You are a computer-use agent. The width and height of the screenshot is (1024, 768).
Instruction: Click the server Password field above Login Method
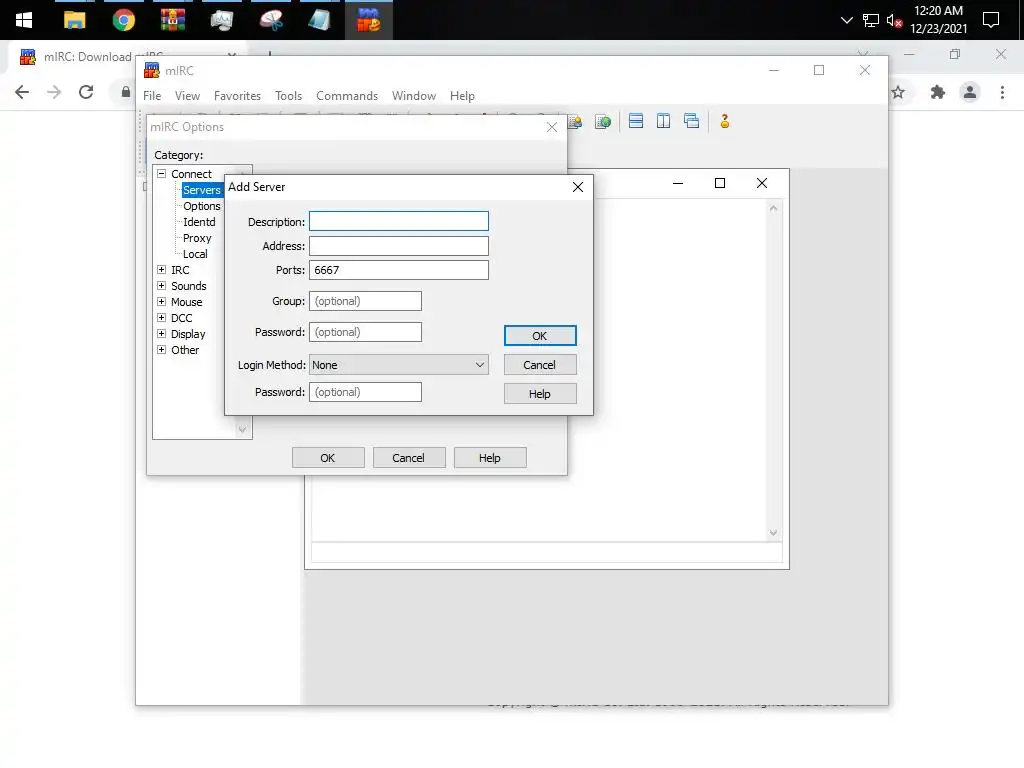tap(365, 332)
